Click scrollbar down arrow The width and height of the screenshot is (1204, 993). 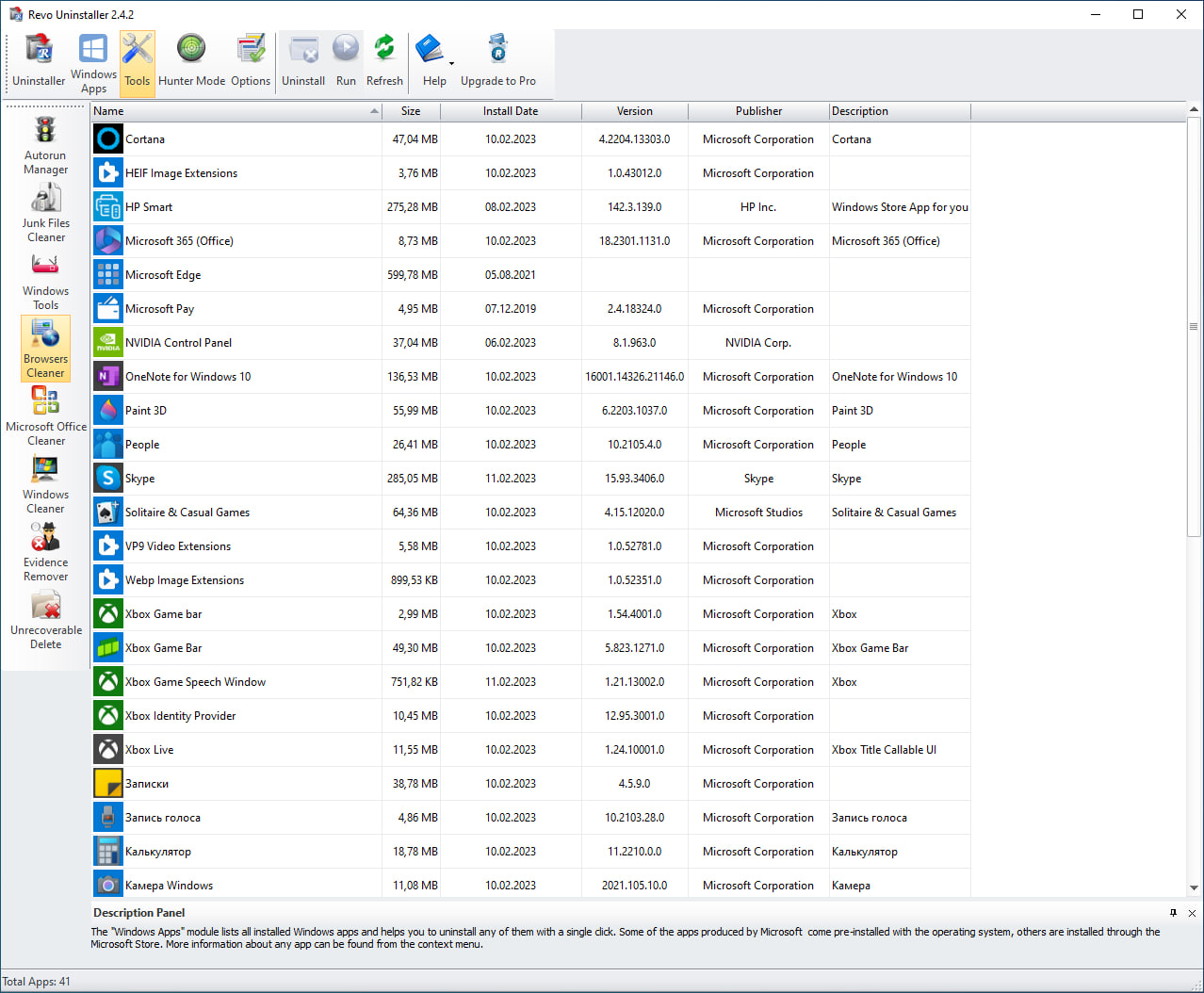1194,887
